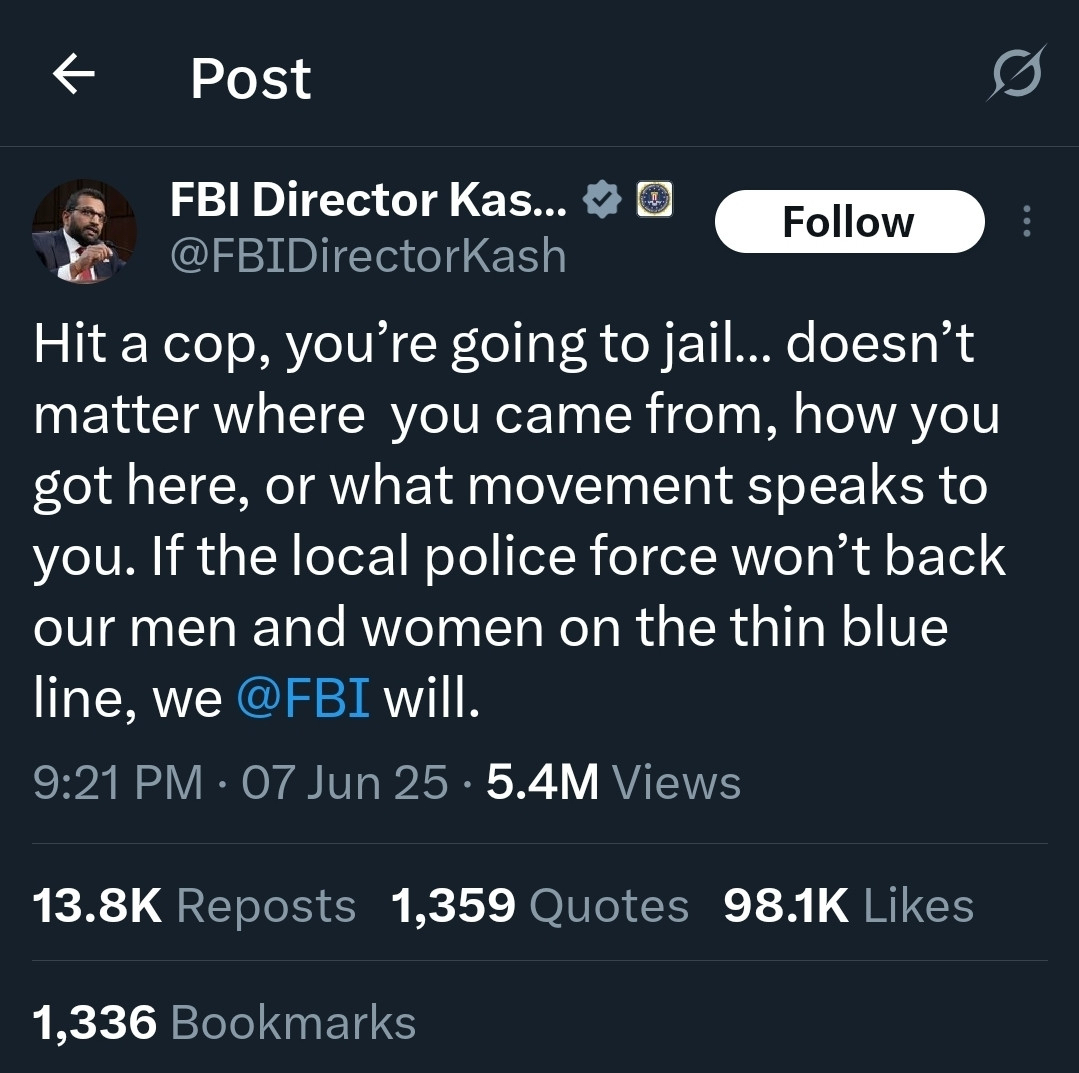The image size is (1079, 1073).
Task: Go back using the left arrow
Action: coord(74,74)
